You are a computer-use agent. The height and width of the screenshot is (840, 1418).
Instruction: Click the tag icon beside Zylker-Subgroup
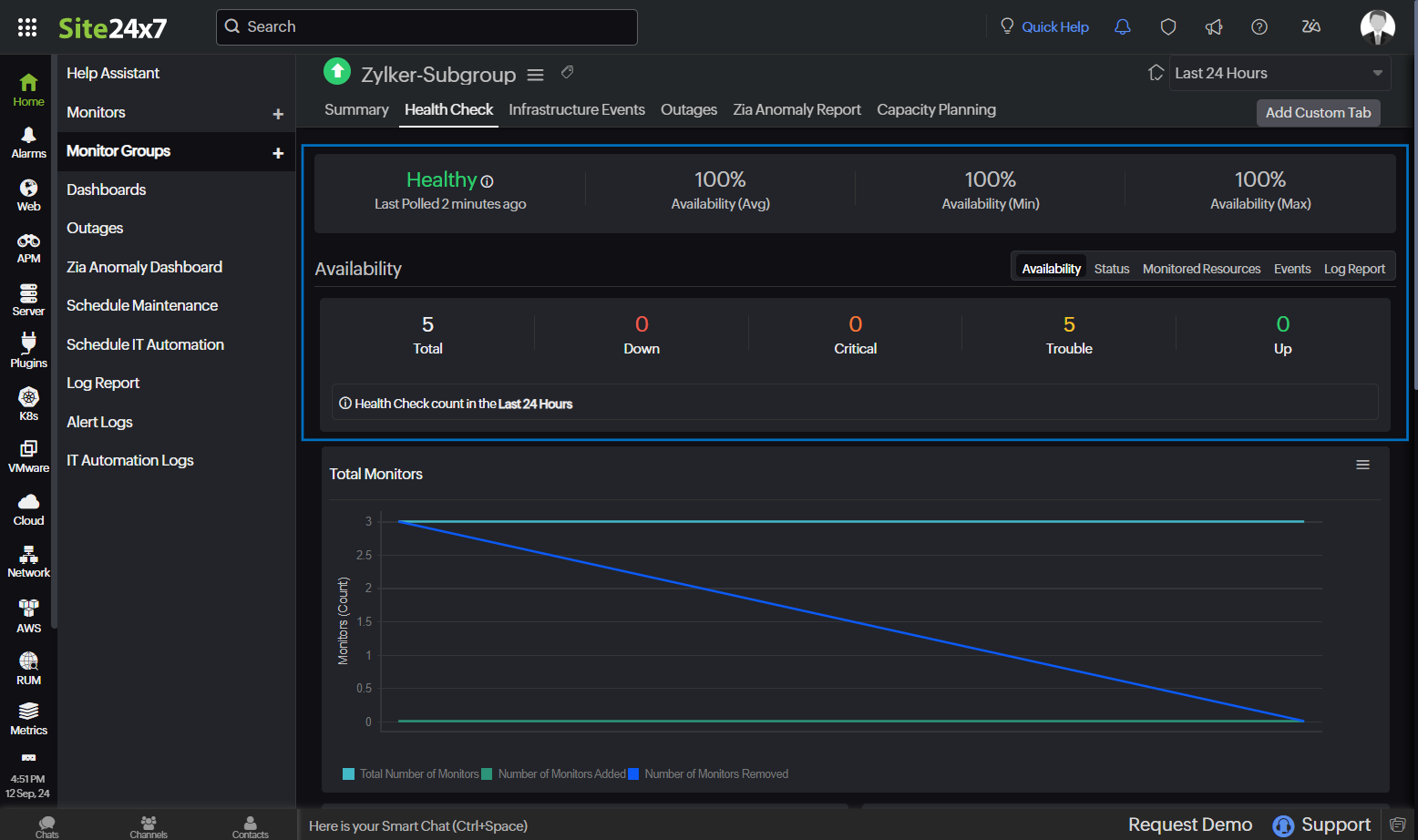[x=567, y=72]
